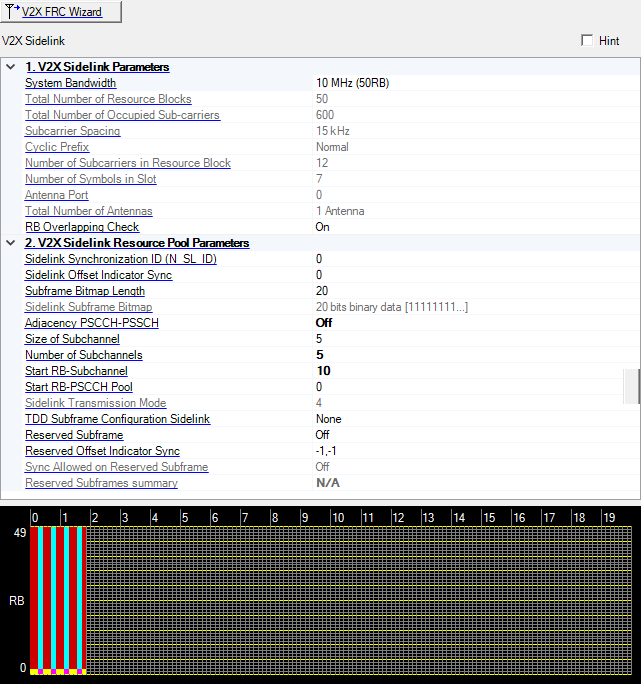641x684 pixels.
Task: Click subframe 0 red resource block column
Action: coord(34,598)
